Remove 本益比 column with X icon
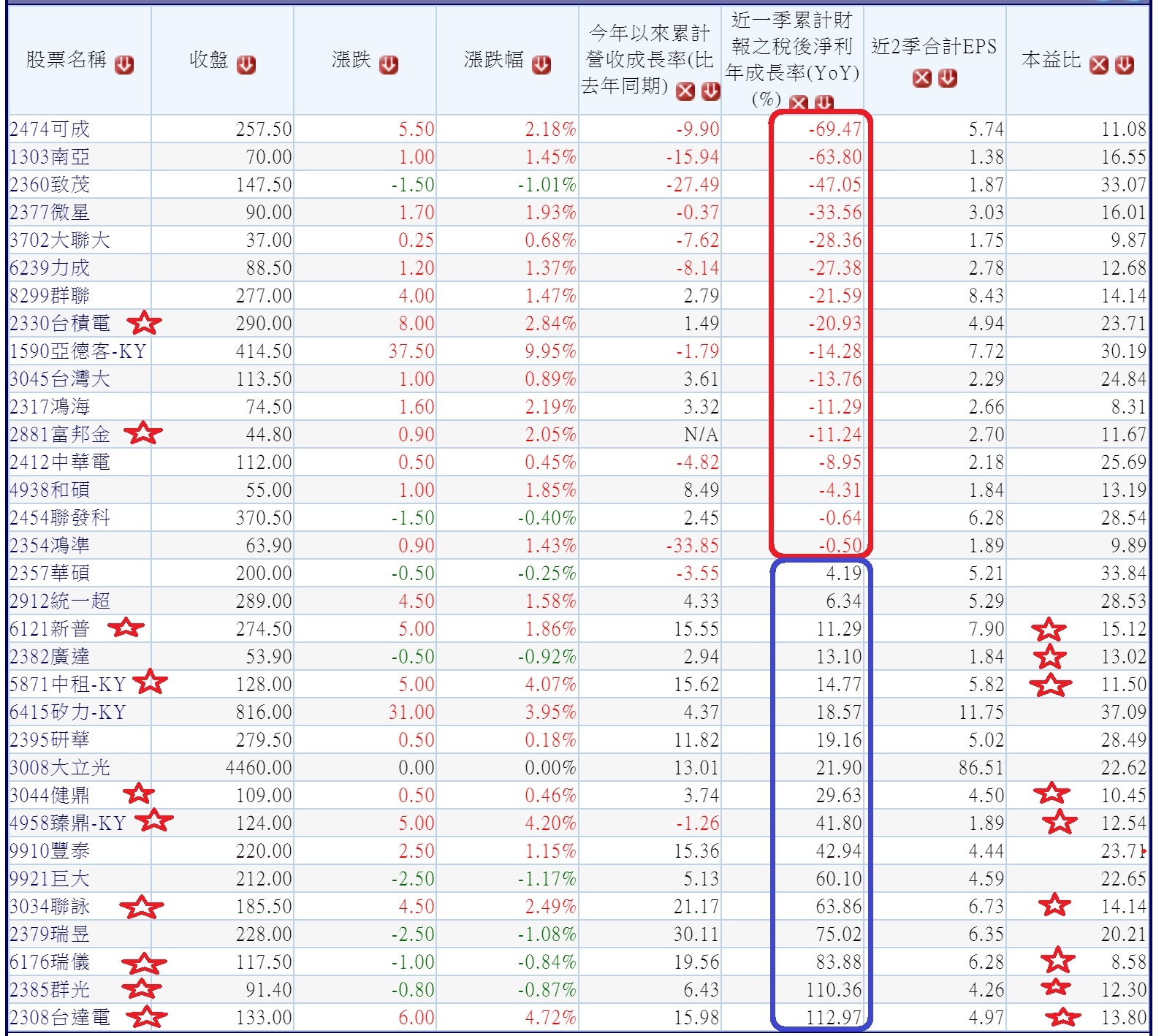Viewport: 1156px width, 1036px height. (x=1099, y=65)
